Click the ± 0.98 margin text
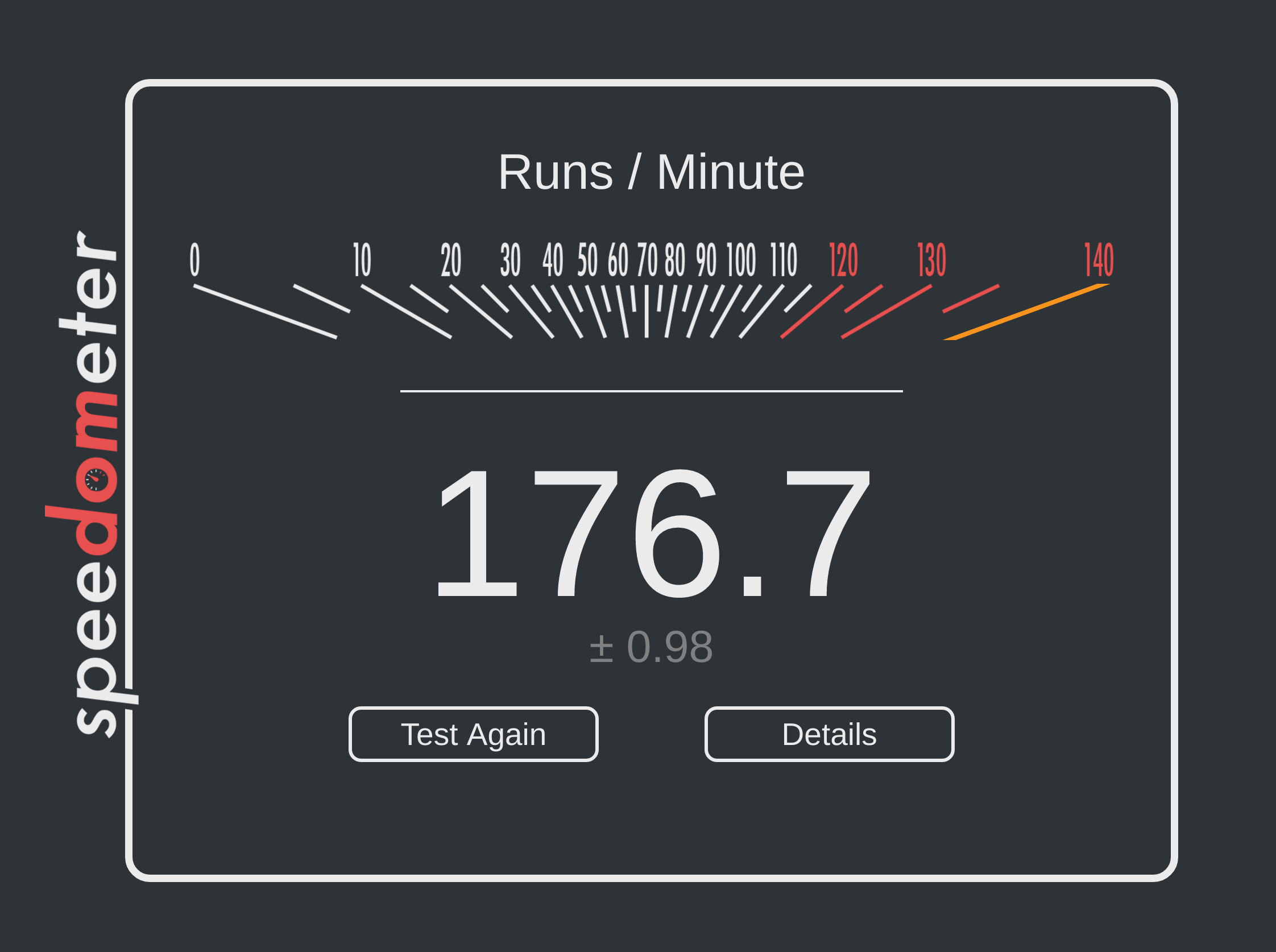1276x952 pixels. point(651,647)
